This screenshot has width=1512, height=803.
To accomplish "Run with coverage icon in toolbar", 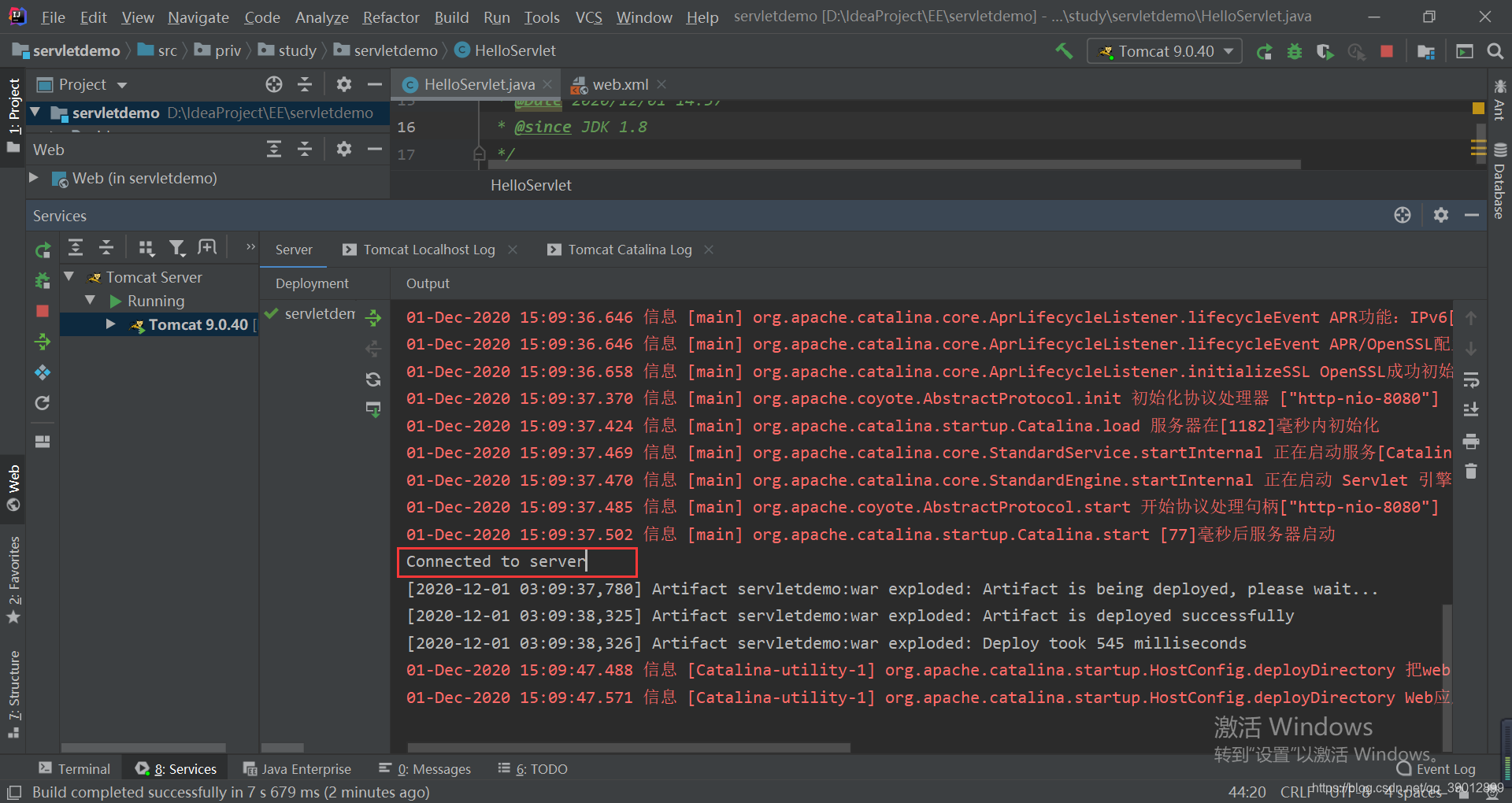I will (1325, 52).
